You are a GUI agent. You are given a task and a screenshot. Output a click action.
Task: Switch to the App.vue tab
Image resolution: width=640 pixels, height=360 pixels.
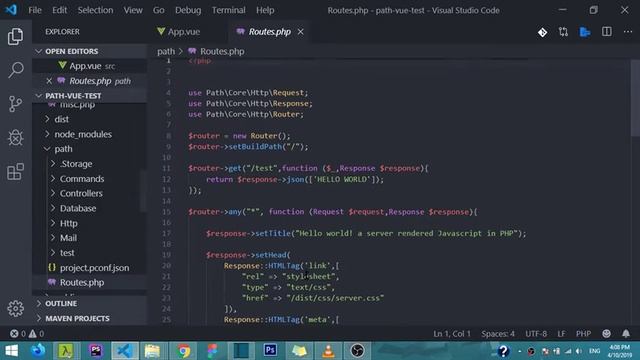183,31
